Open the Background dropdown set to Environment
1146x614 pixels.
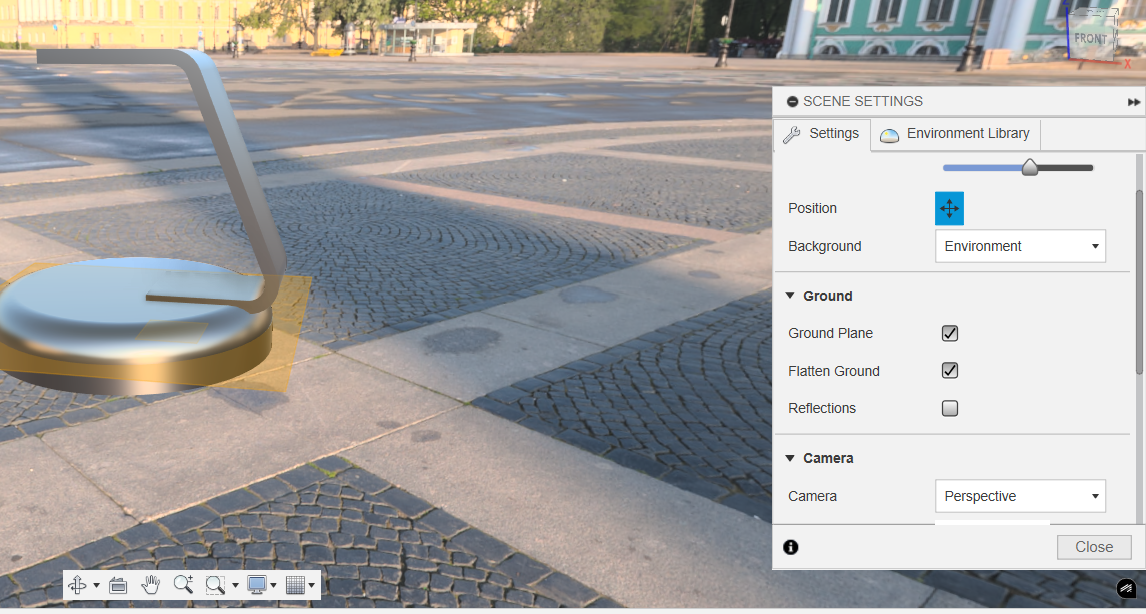click(1020, 246)
